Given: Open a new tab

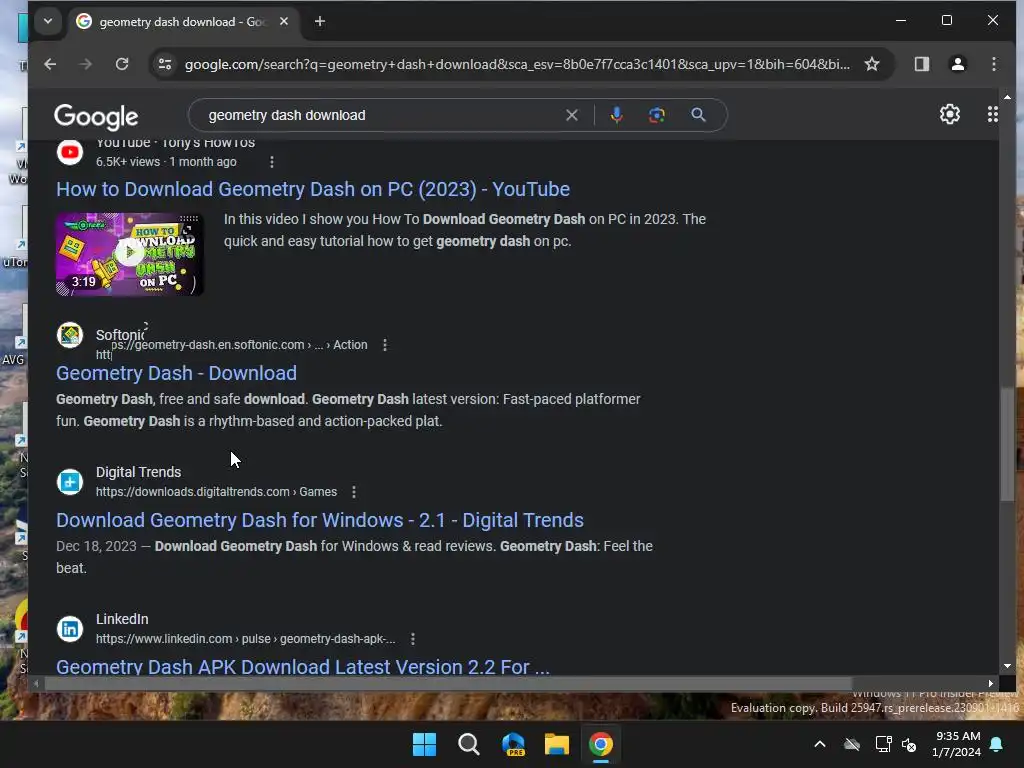Looking at the screenshot, I should (319, 21).
